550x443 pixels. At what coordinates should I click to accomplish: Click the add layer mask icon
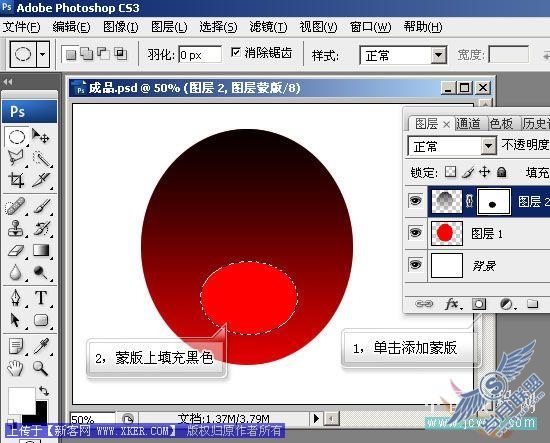pyautogui.click(x=479, y=304)
